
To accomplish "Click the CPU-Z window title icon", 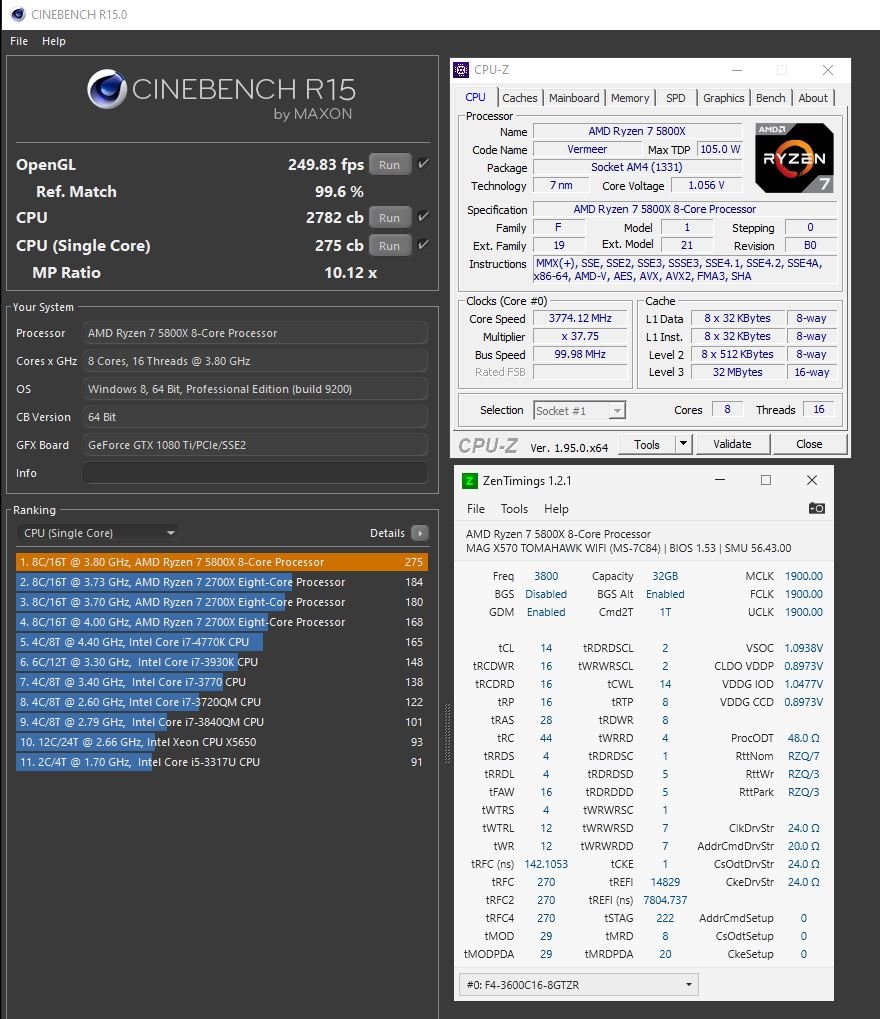I will tap(461, 70).
